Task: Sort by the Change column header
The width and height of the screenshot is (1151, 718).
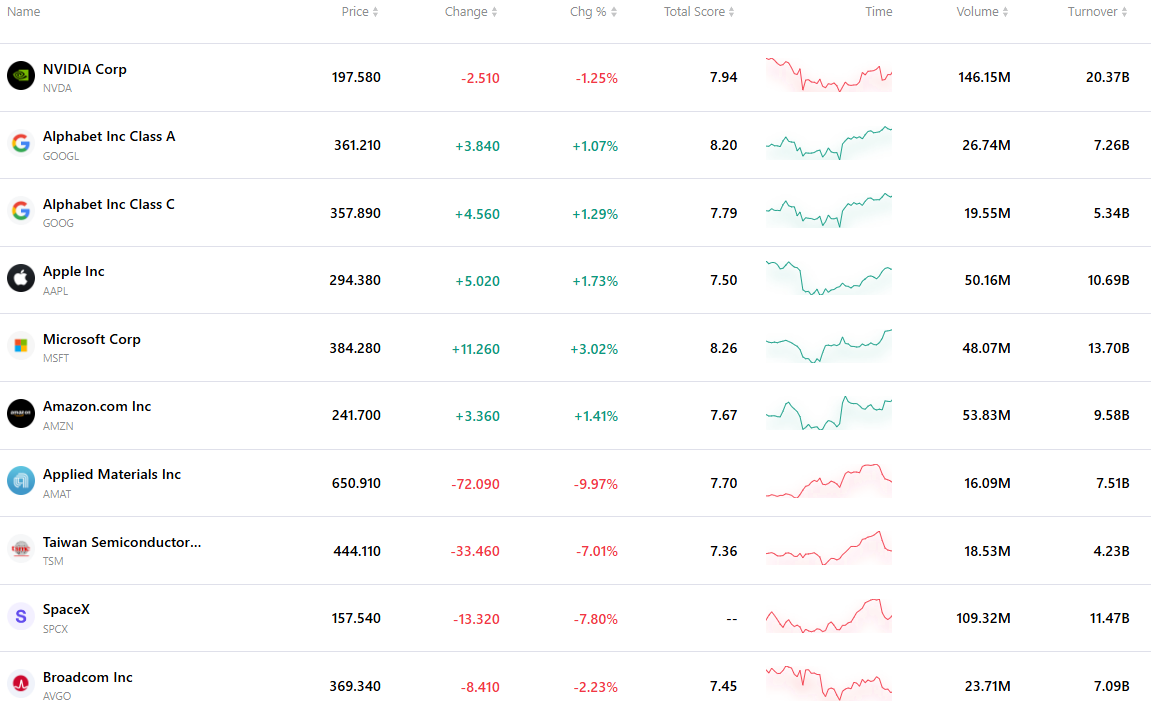Action: [471, 12]
